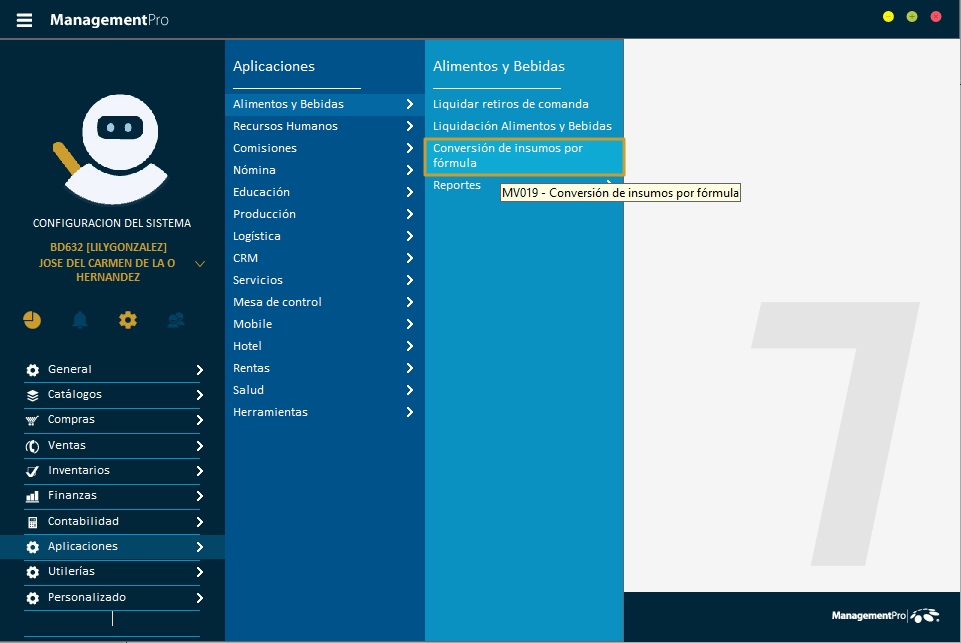961x643 pixels.
Task: Select Liquidación Alimentos y Bebidas option
Action: [x=524, y=126]
